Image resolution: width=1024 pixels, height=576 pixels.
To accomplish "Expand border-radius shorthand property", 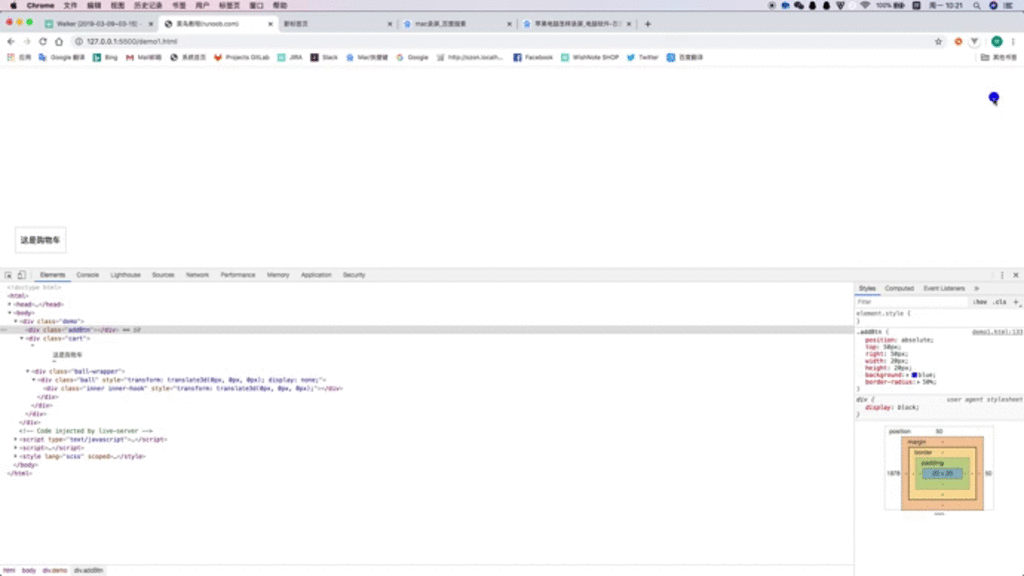I will (920, 382).
